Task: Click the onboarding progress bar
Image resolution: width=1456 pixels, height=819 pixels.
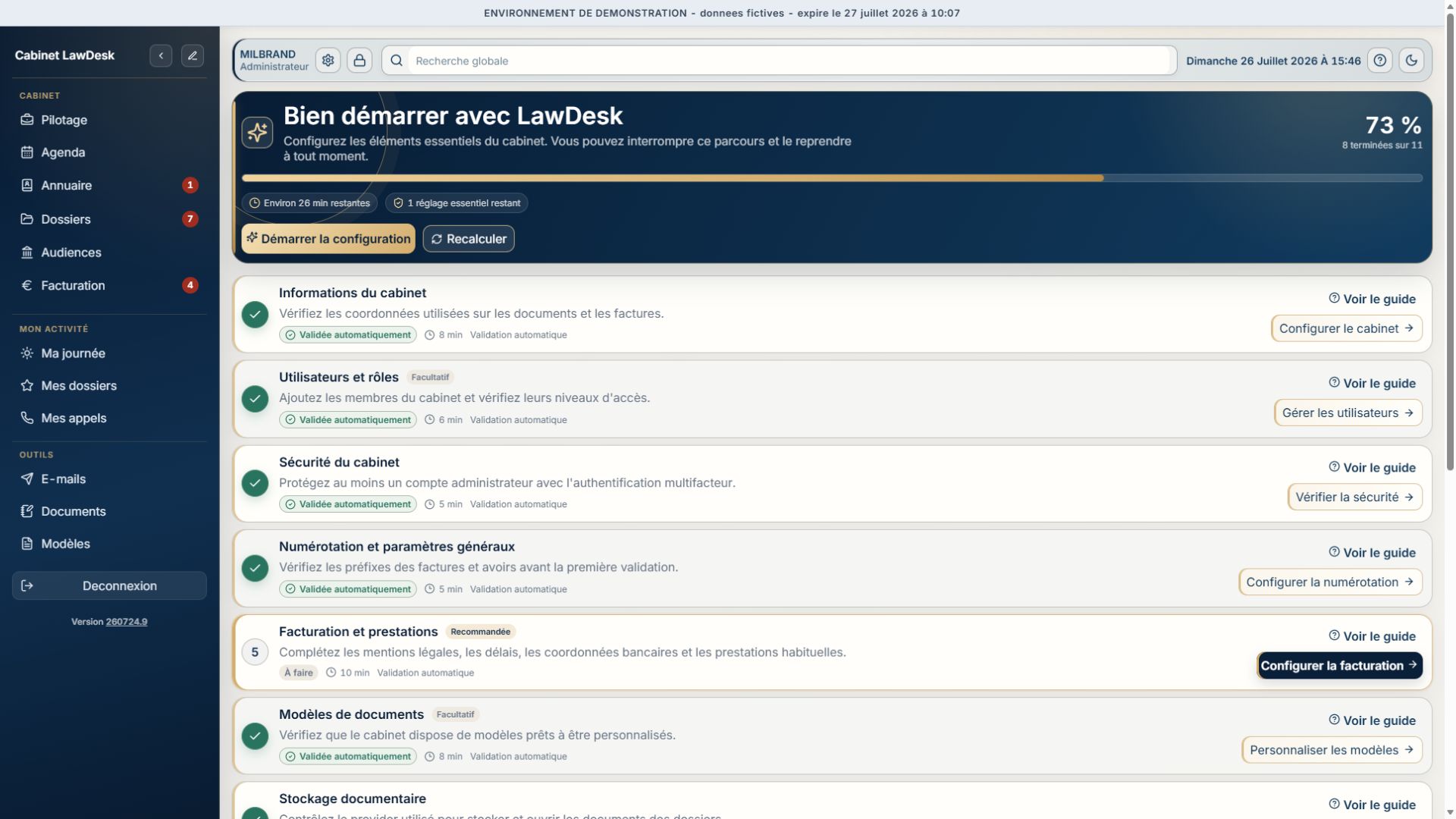Action: [832, 178]
